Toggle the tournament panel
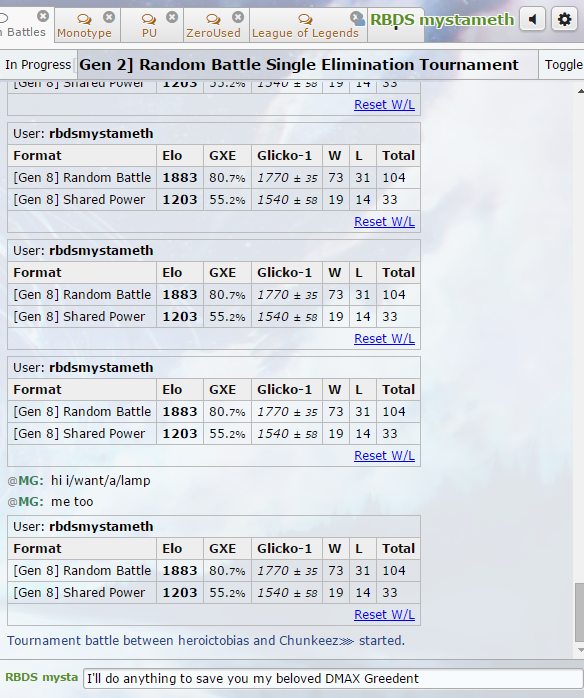 coord(563,65)
